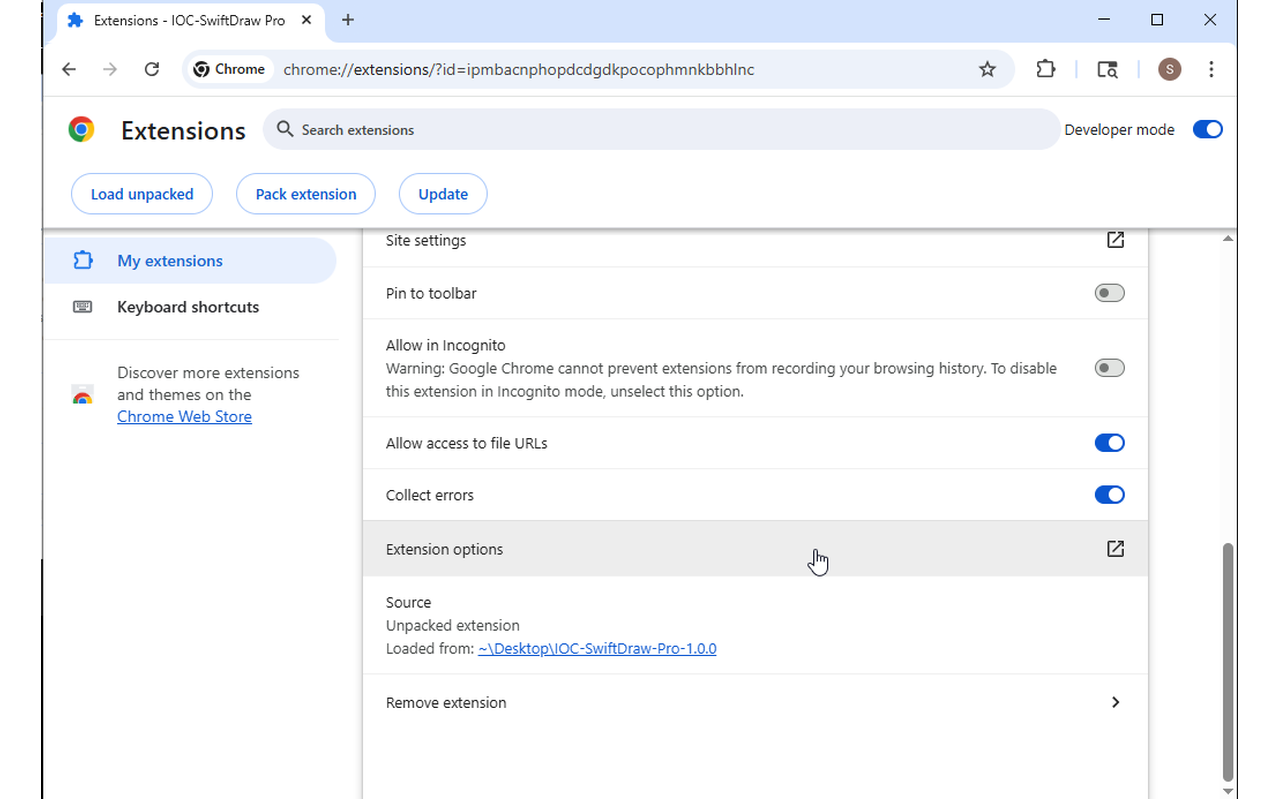
Task: Disable Allow access to file URLs
Action: point(1110,443)
